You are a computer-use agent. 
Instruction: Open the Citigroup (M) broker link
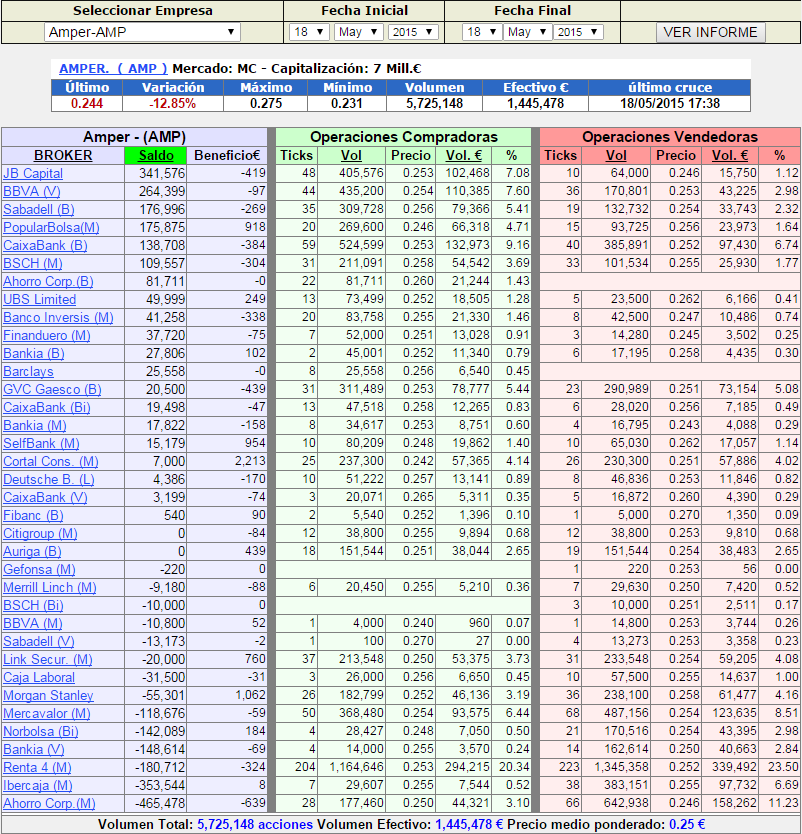tap(40, 533)
